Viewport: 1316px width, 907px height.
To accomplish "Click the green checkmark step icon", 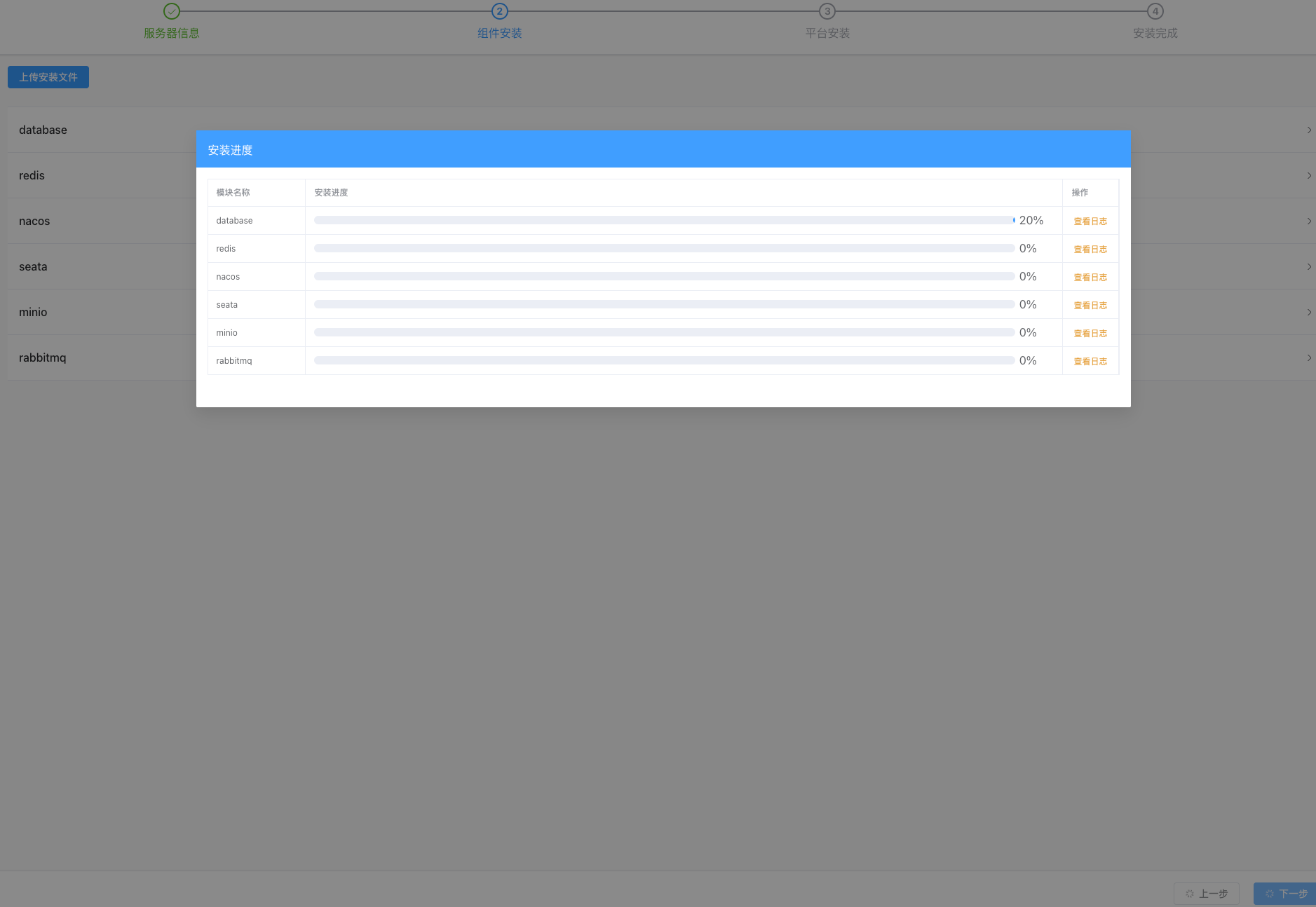I will [x=172, y=11].
